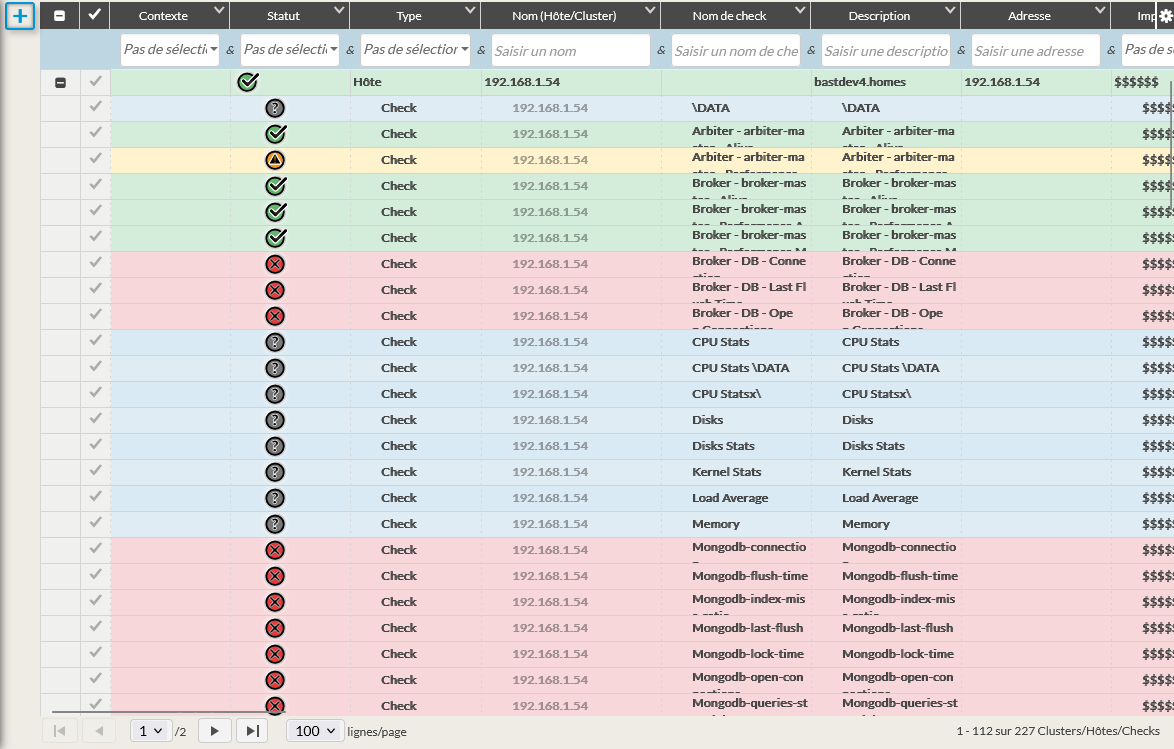Screen dimensions: 1174x749
Task: Click the warning status icon for Arbiter check
Action: pyautogui.click(x=276, y=160)
